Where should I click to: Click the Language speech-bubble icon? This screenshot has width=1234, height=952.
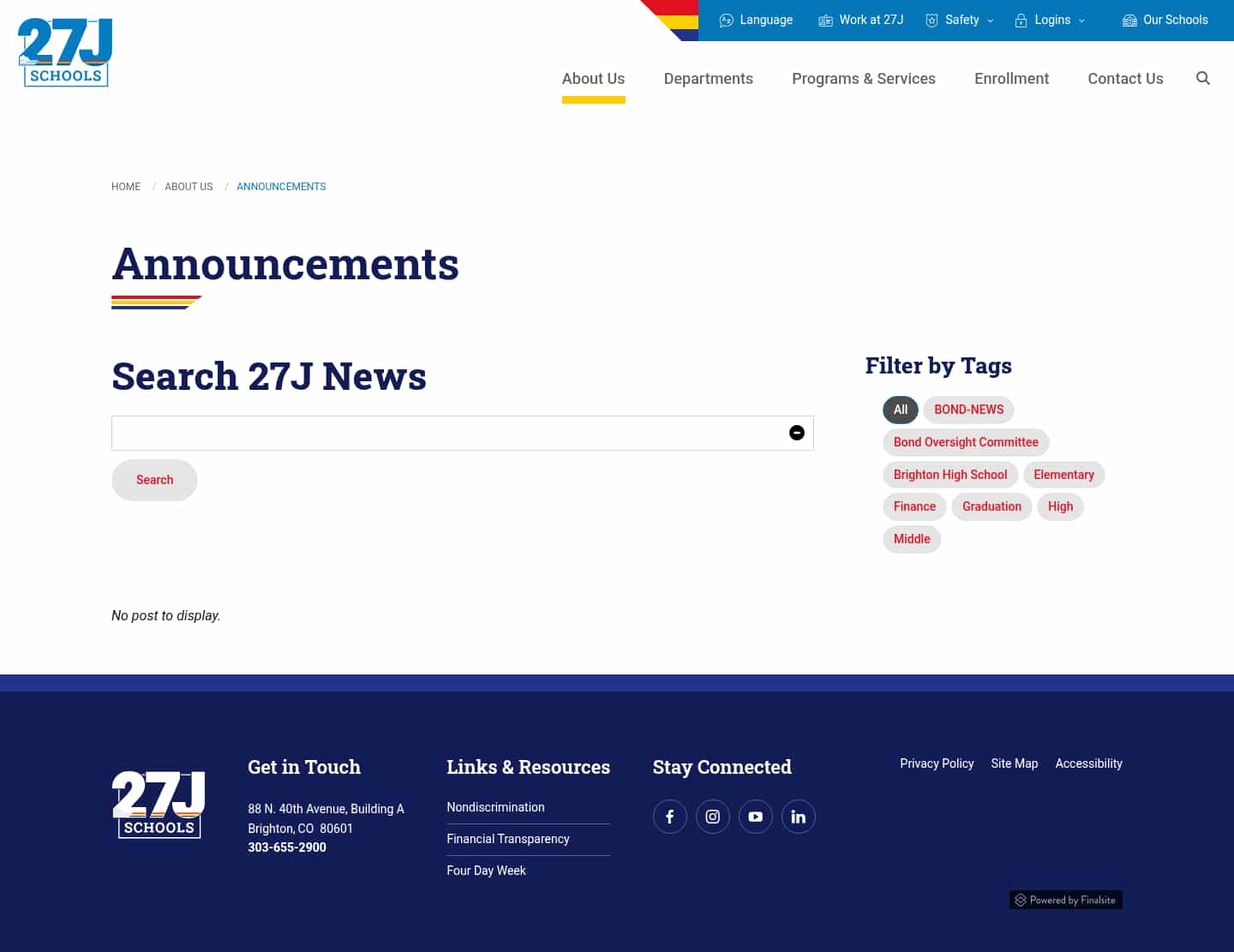pyautogui.click(x=726, y=21)
